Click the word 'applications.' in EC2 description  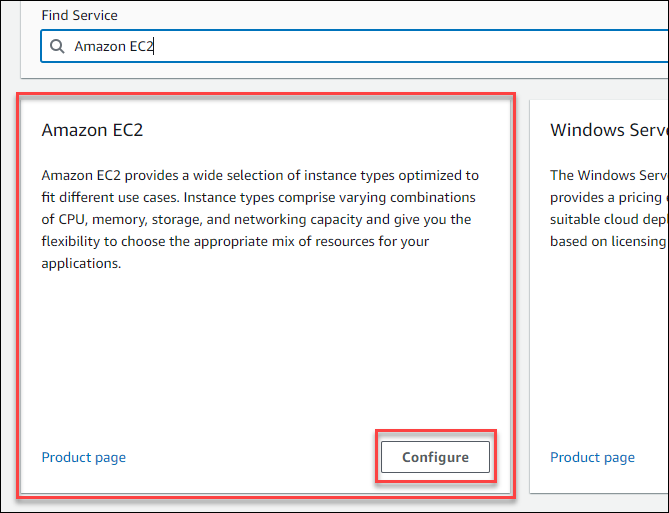tap(84, 263)
